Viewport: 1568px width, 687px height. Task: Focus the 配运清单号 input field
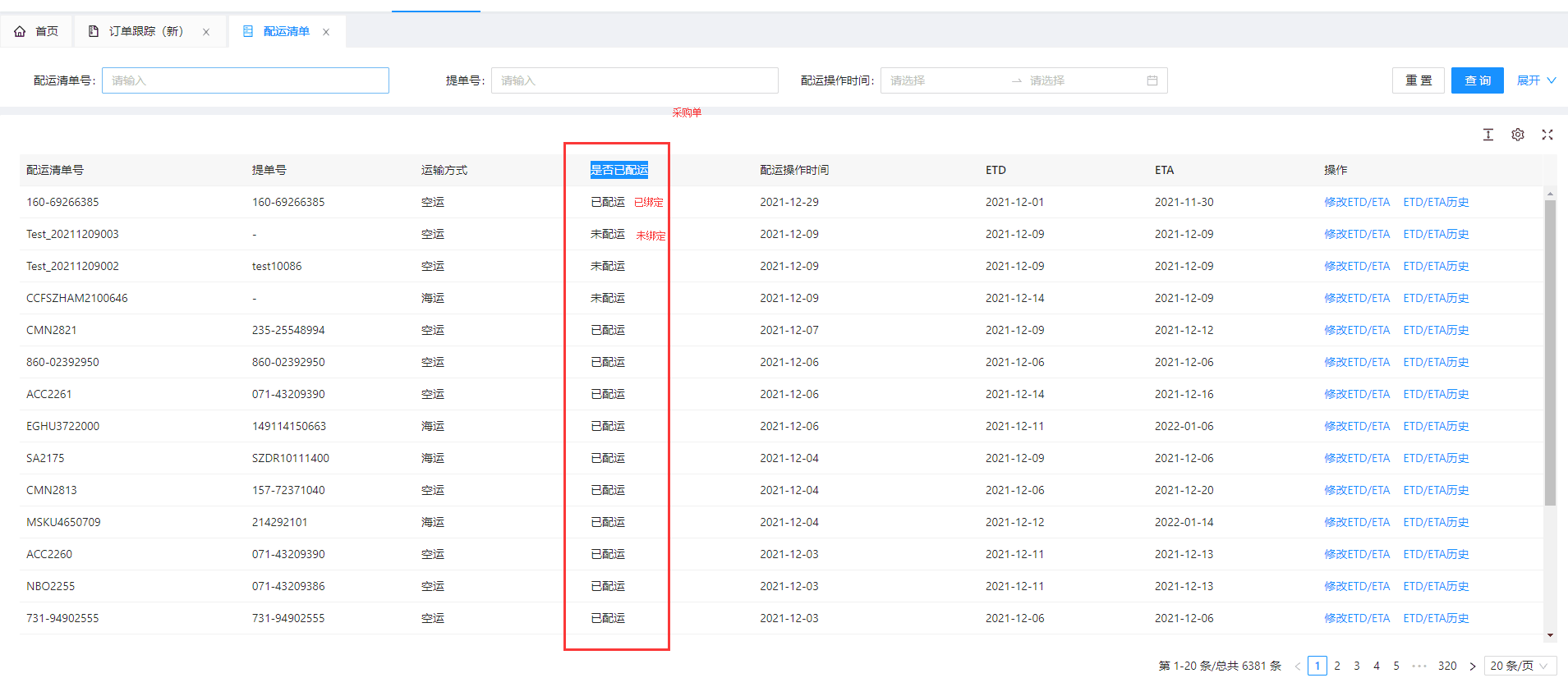click(x=245, y=80)
